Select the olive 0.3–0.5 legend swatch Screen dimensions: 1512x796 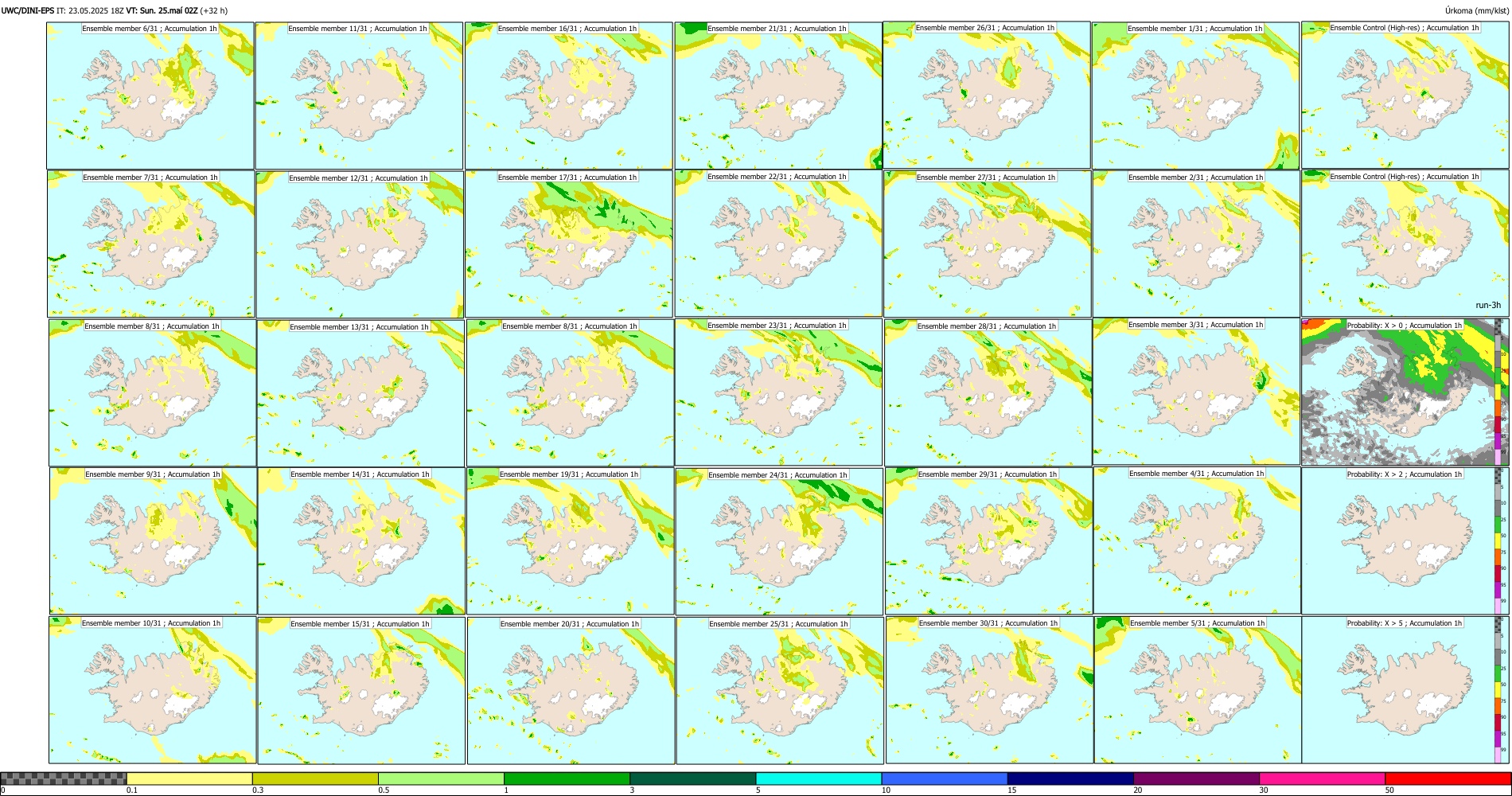315,778
